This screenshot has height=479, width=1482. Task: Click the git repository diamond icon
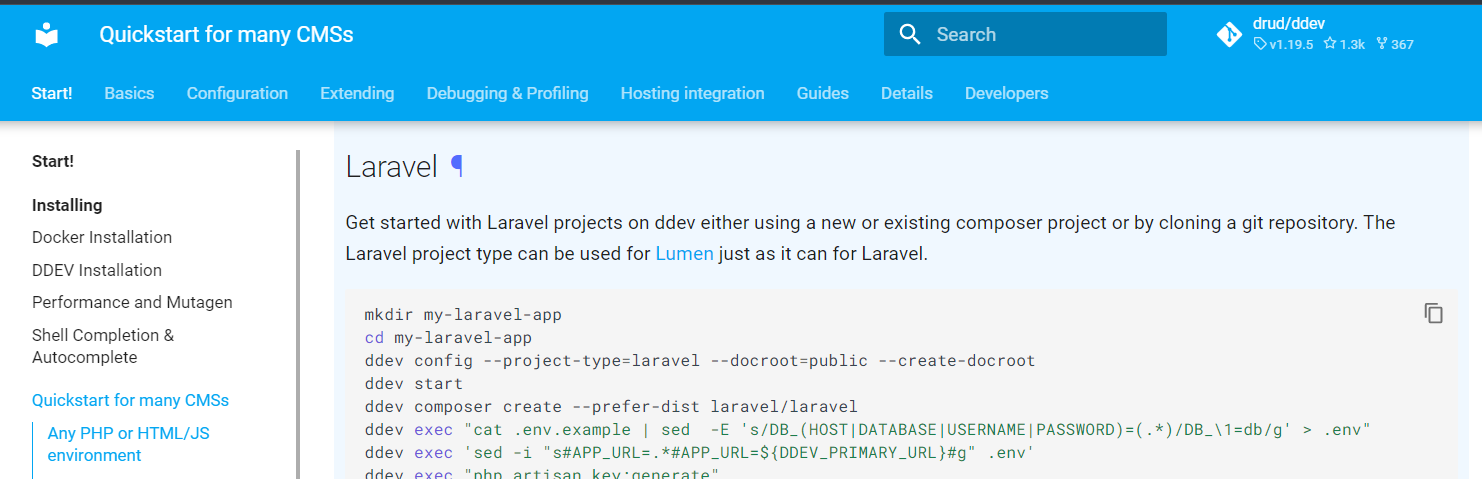point(1229,35)
